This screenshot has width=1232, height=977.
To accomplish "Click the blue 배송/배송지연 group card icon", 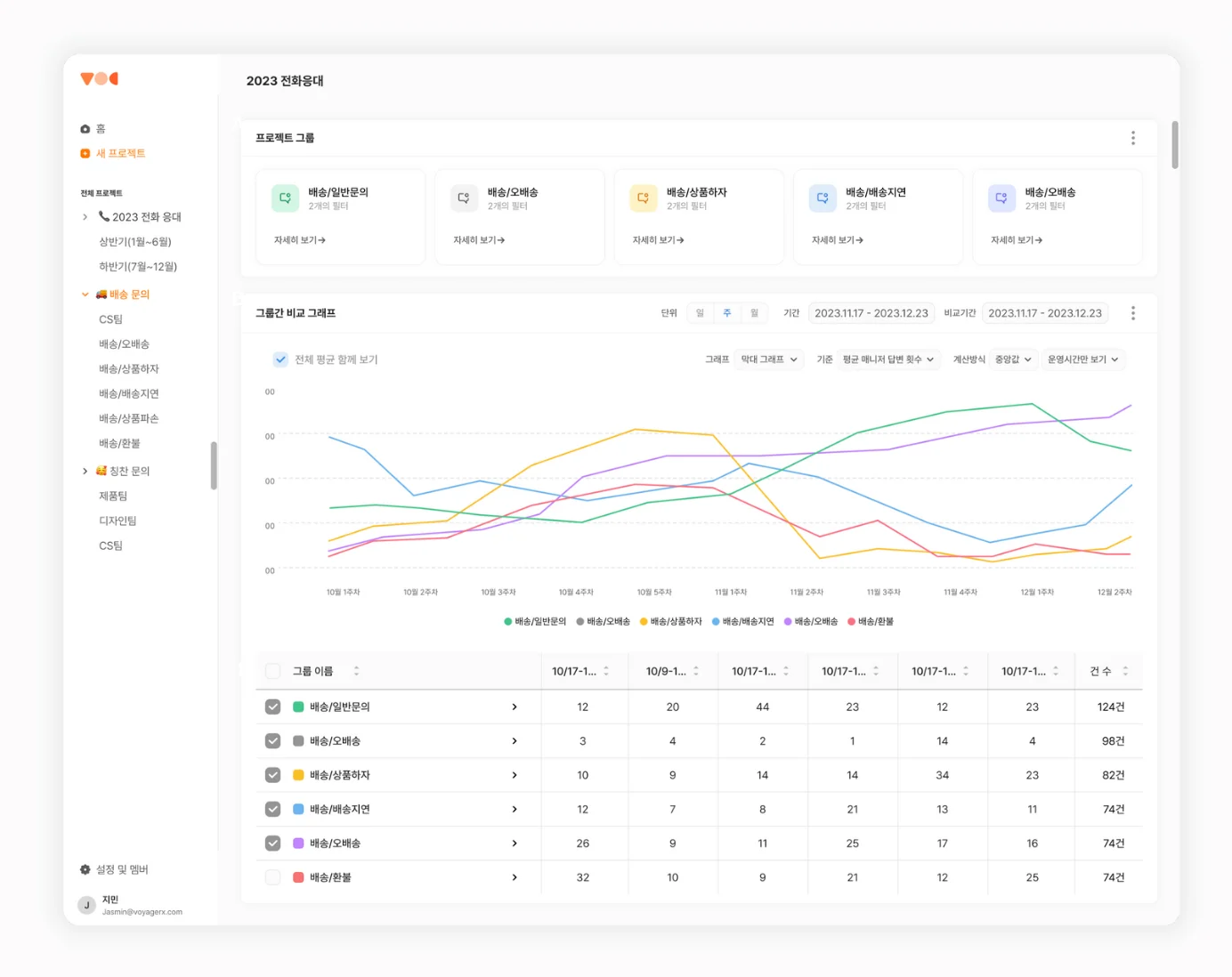I will coord(822,198).
